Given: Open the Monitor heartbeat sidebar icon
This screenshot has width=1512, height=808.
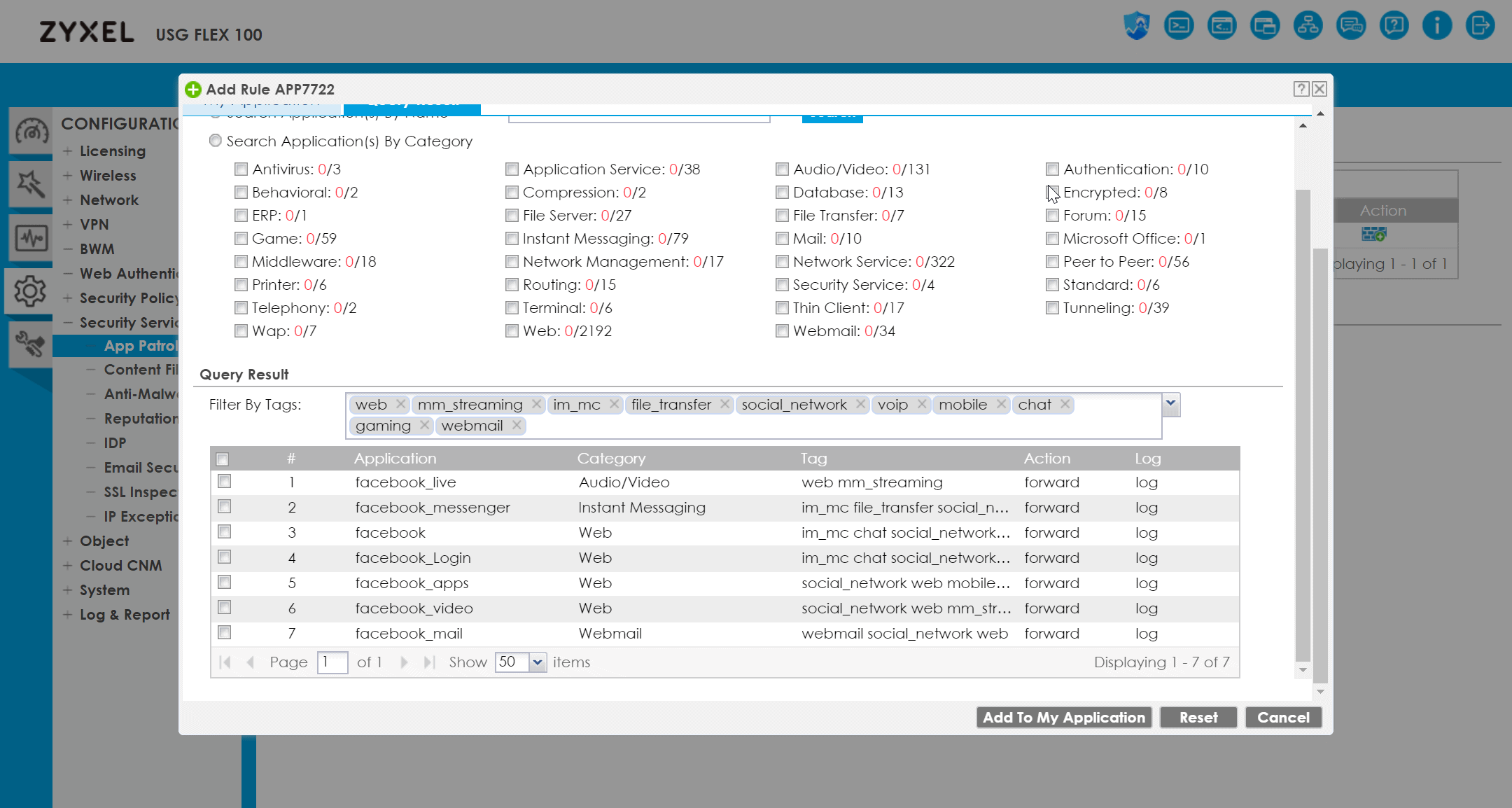Looking at the screenshot, I should tap(31, 238).
